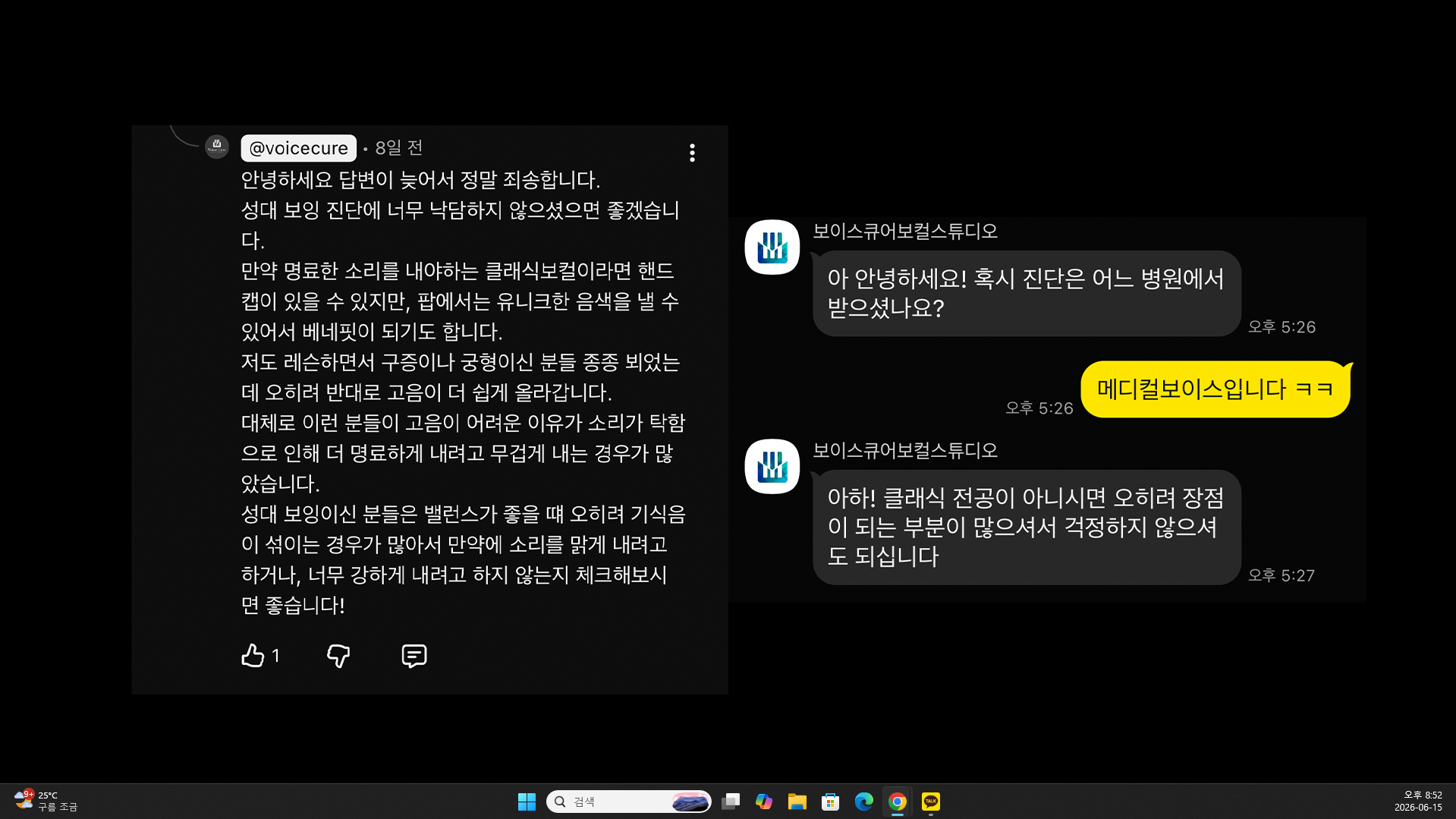This screenshot has height=819, width=1456.
Task: Open File Explorer from the taskbar
Action: coord(797,802)
